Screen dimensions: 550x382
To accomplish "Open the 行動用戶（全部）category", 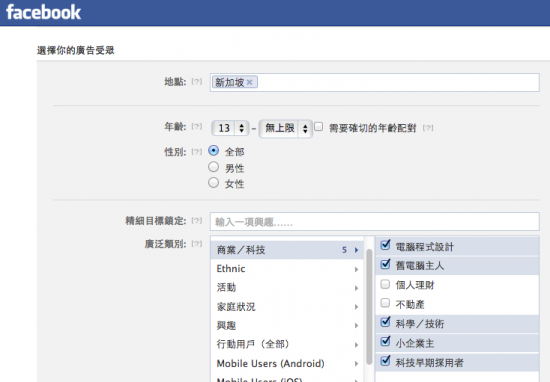I will coord(287,344).
